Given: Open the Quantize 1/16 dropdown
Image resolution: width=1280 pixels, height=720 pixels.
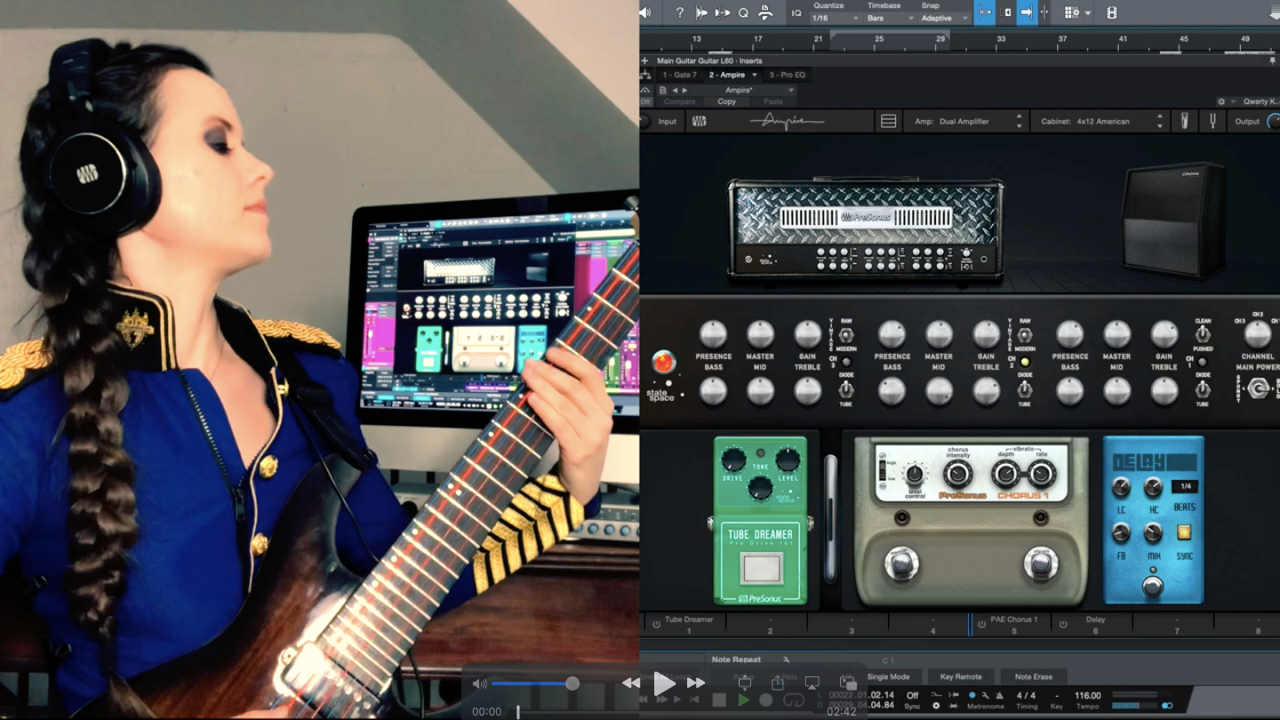Looking at the screenshot, I should (834, 18).
